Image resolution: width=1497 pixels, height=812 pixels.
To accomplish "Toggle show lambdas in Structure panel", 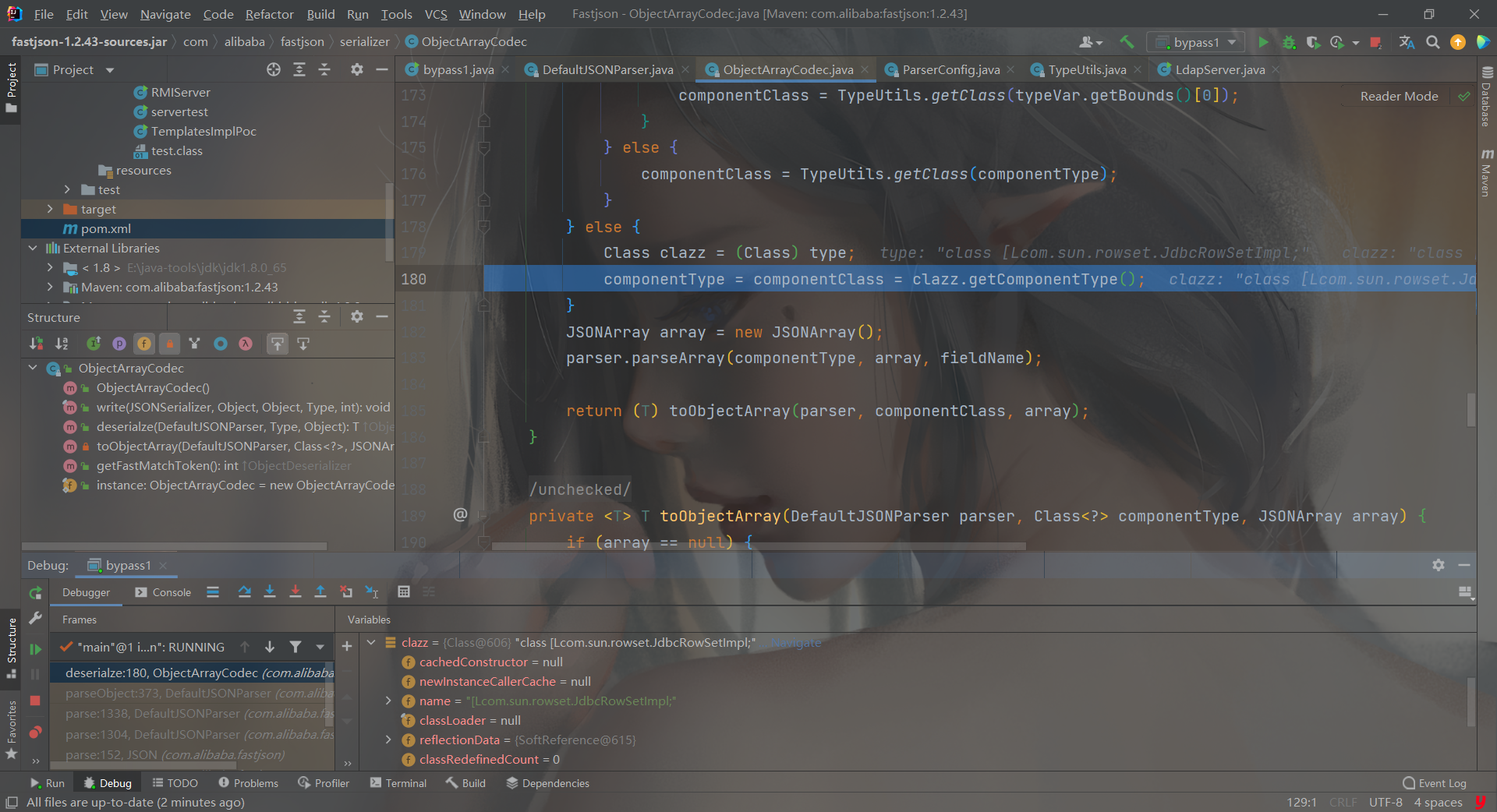I will [x=246, y=344].
